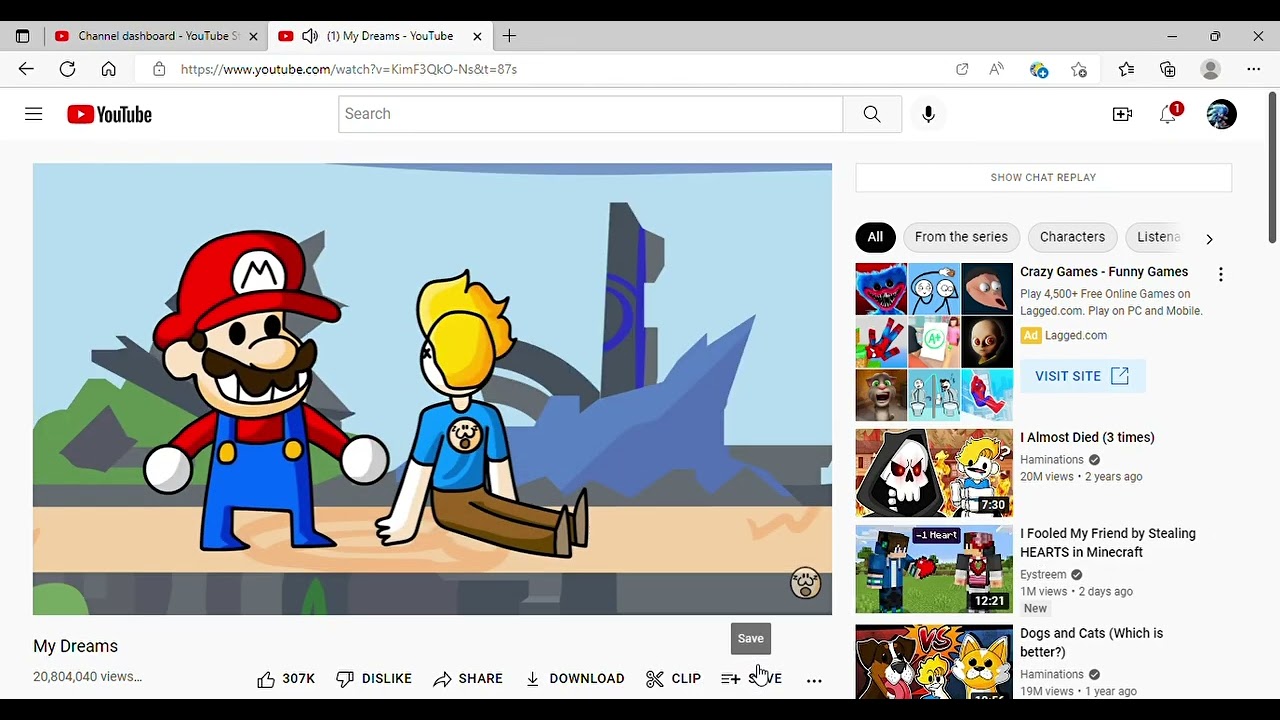Open the notifications bell
Image resolution: width=1280 pixels, height=720 pixels.
1169,114
